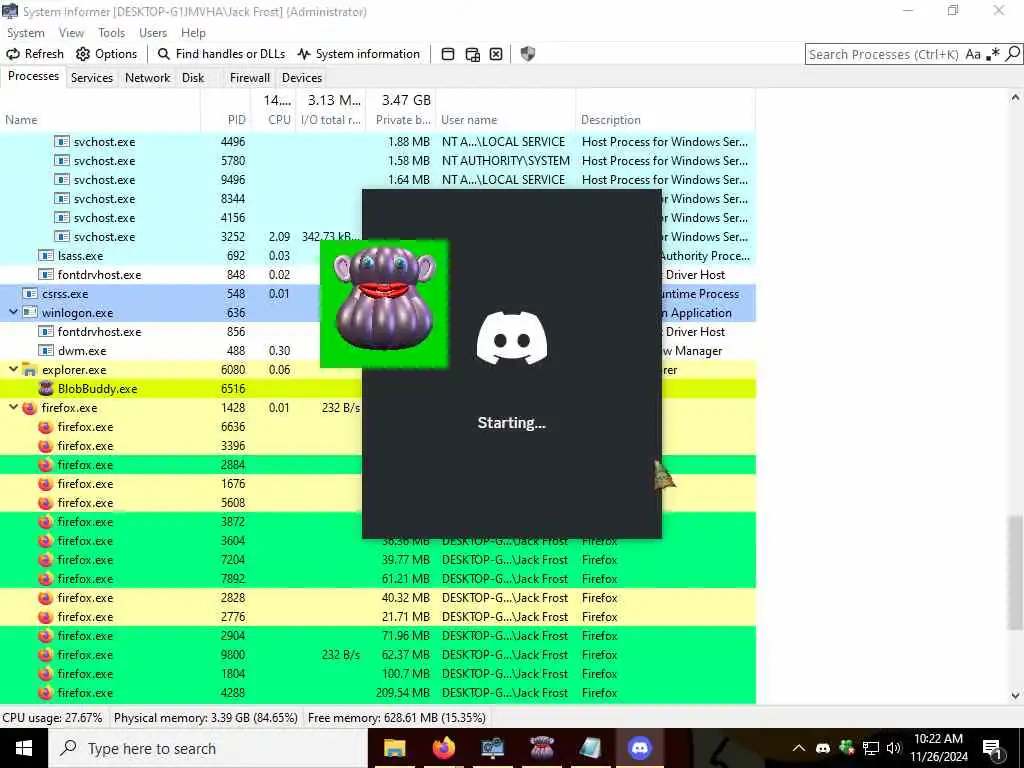Switch to the Network tab
Screen dimensions: 1024x768
148,78
